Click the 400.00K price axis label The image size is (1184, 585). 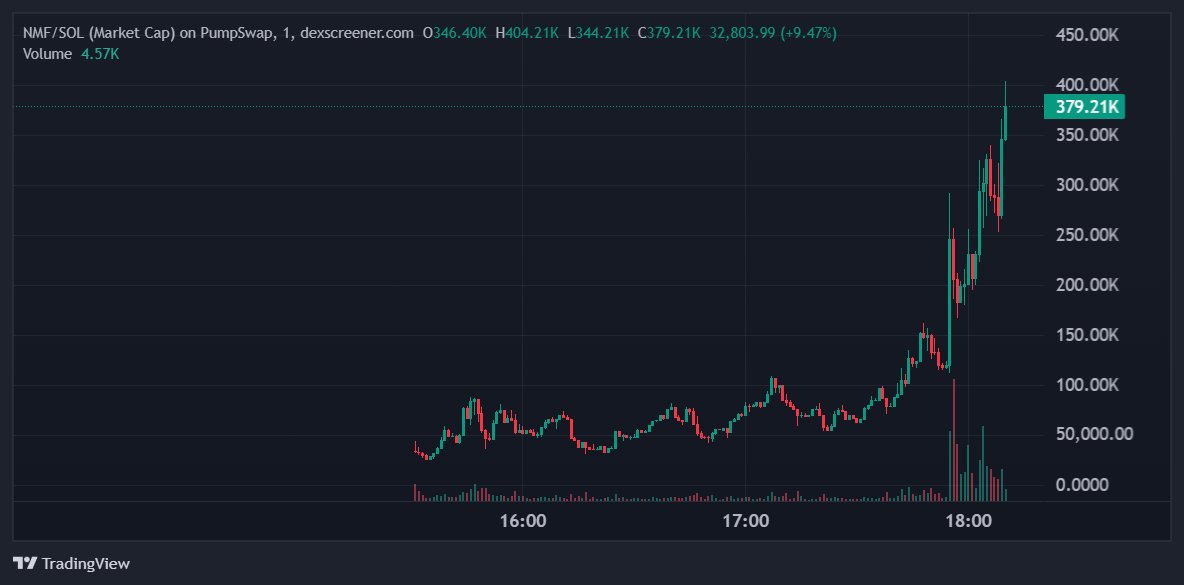click(x=1087, y=85)
